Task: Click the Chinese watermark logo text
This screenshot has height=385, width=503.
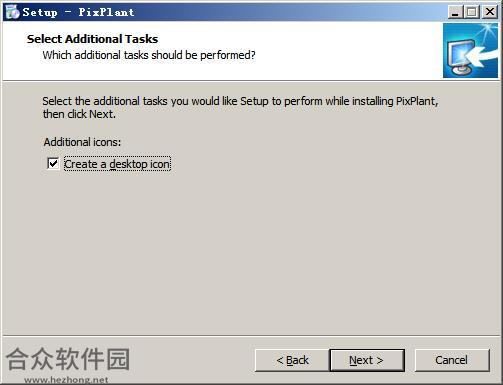Action: 68,359
